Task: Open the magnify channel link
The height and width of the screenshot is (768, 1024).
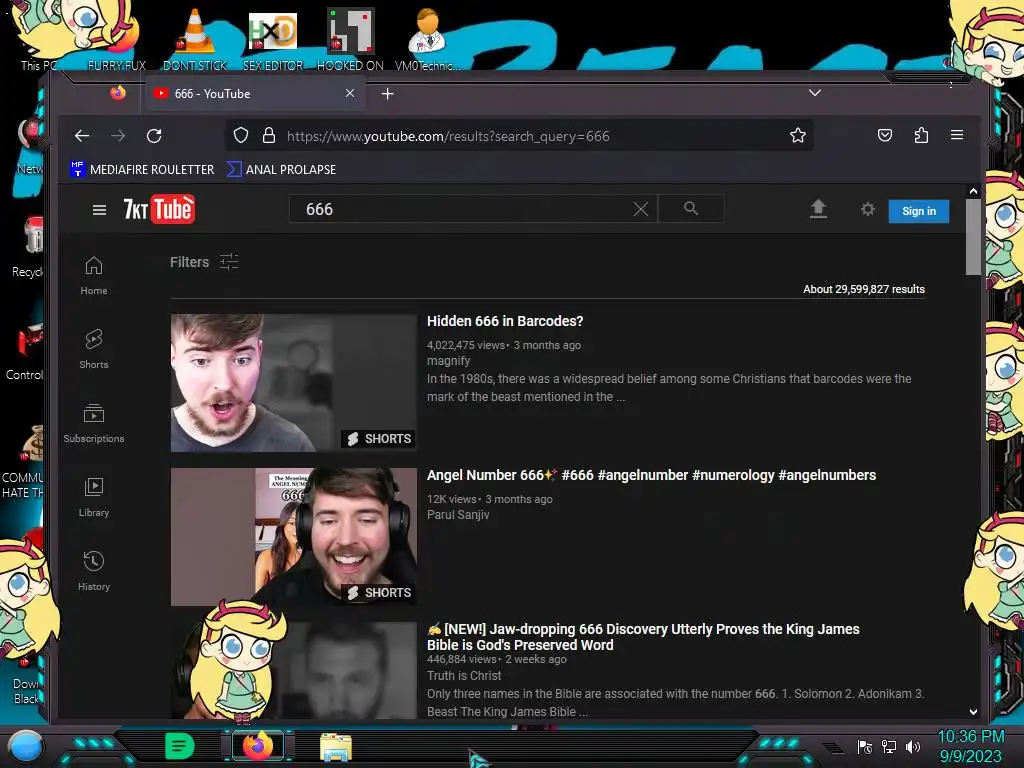Action: pos(449,360)
